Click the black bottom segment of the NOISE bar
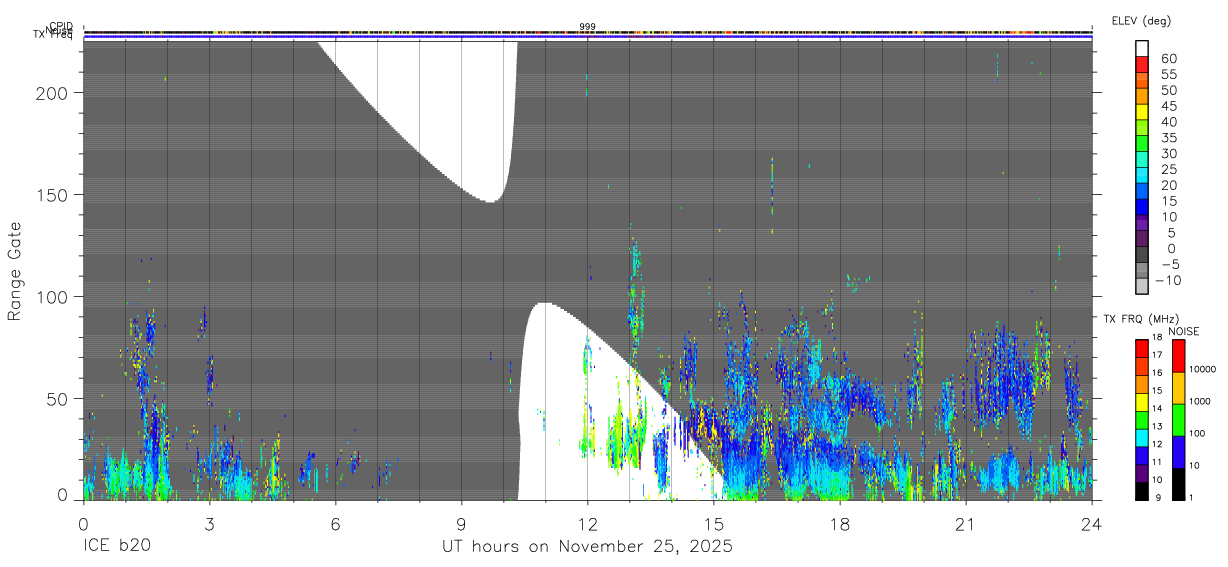 click(1178, 484)
